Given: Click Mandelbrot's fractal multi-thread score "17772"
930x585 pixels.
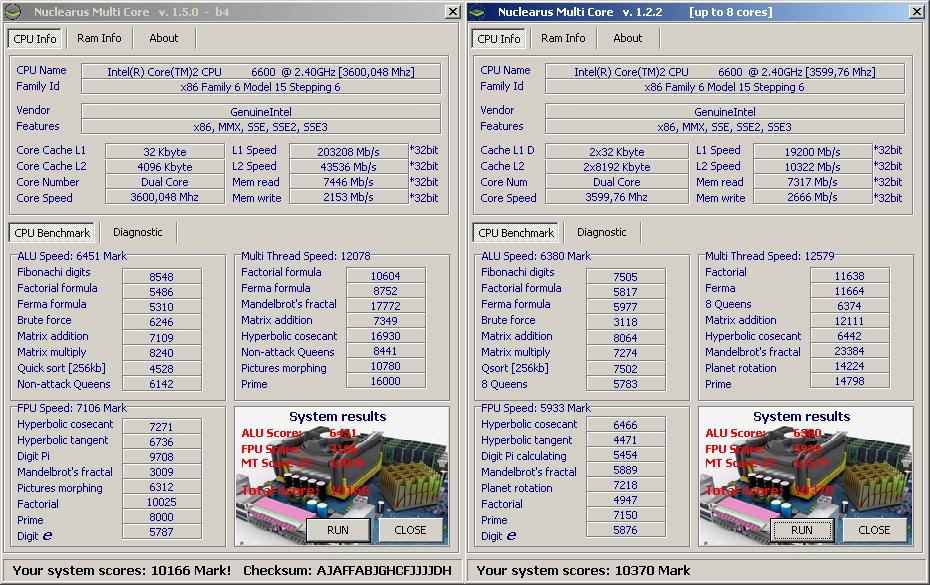Looking at the screenshot, I should coord(386,306).
